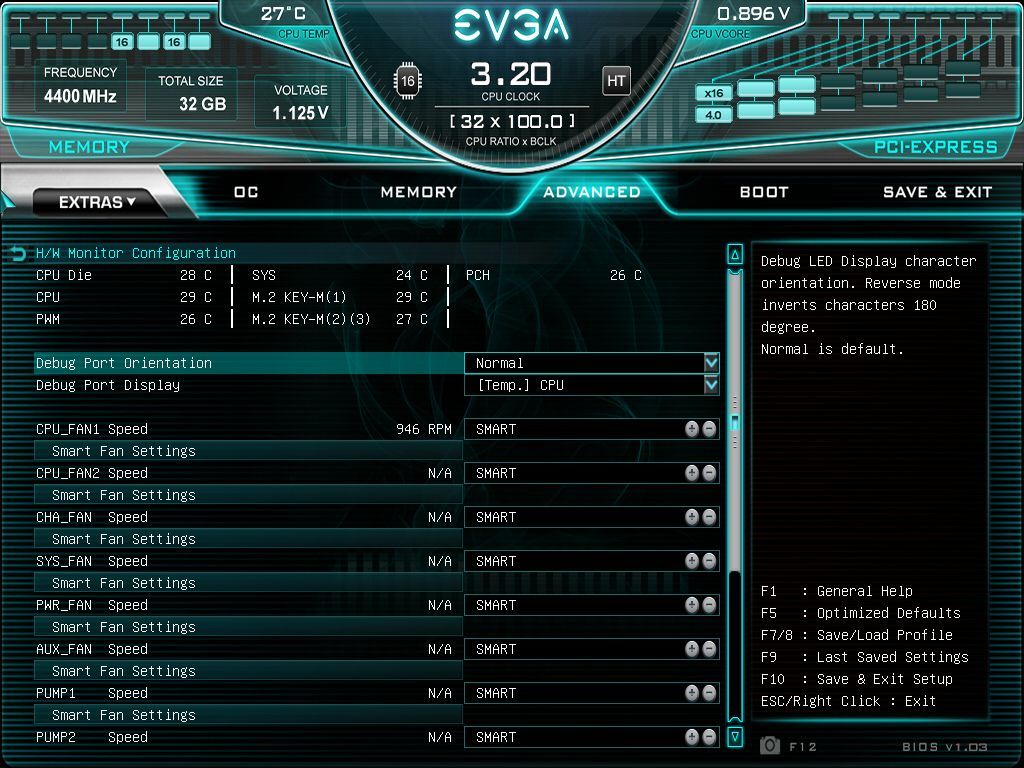Click the back arrow beside H/W Monitor Configuration
The height and width of the screenshot is (768, 1024).
click(x=18, y=253)
